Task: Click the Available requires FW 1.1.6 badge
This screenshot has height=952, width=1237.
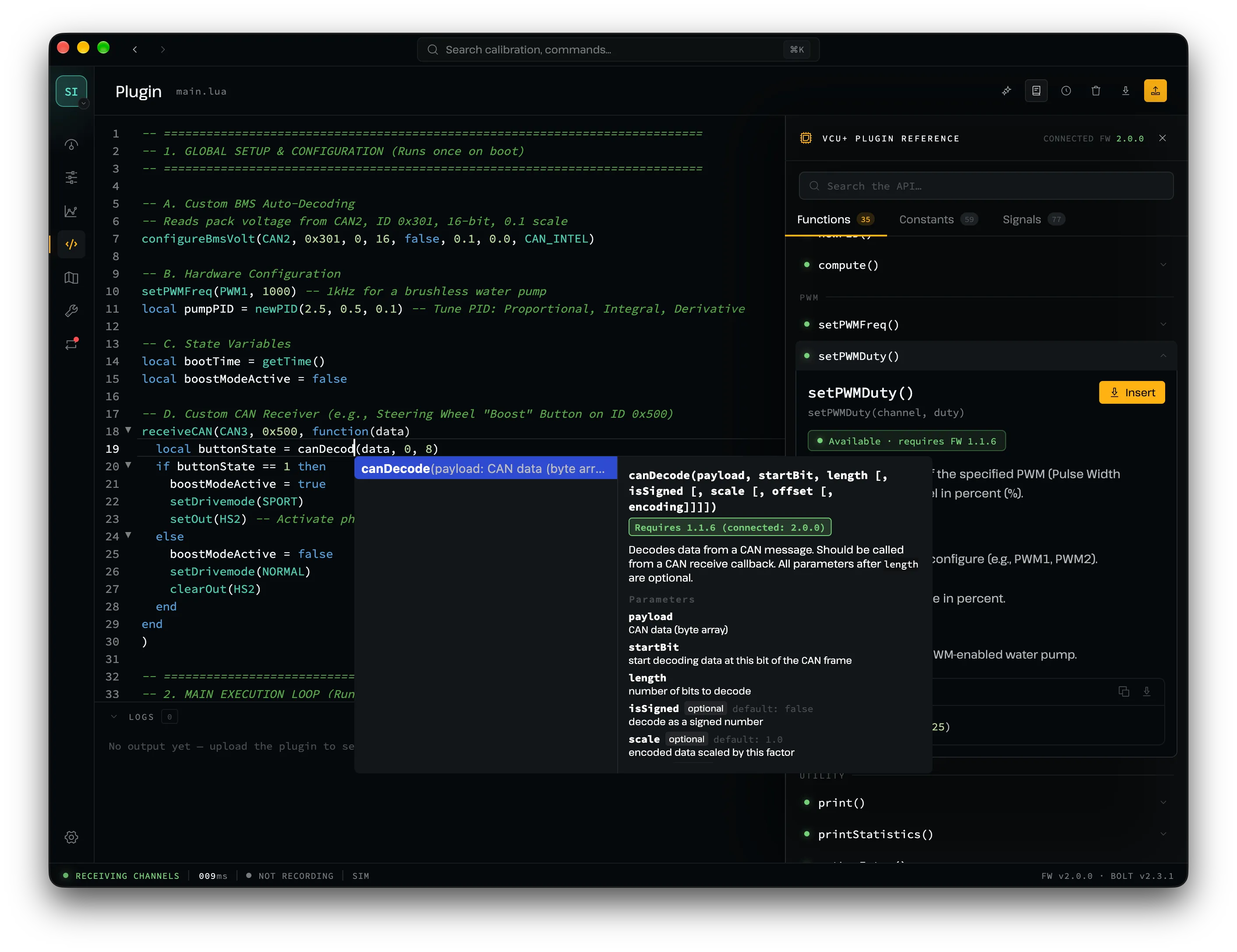Action: (x=906, y=441)
